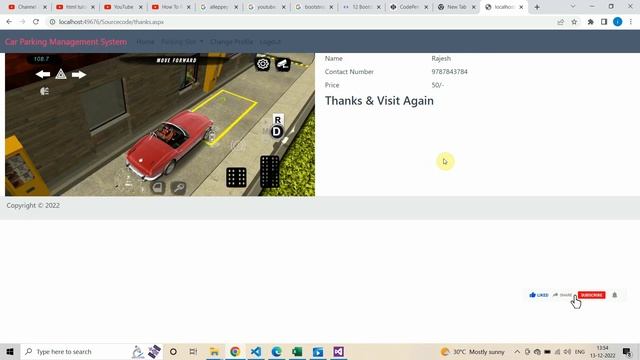Screen dimensions: 640x360
Task: Close the New Tab tab
Action: pos(474,7)
